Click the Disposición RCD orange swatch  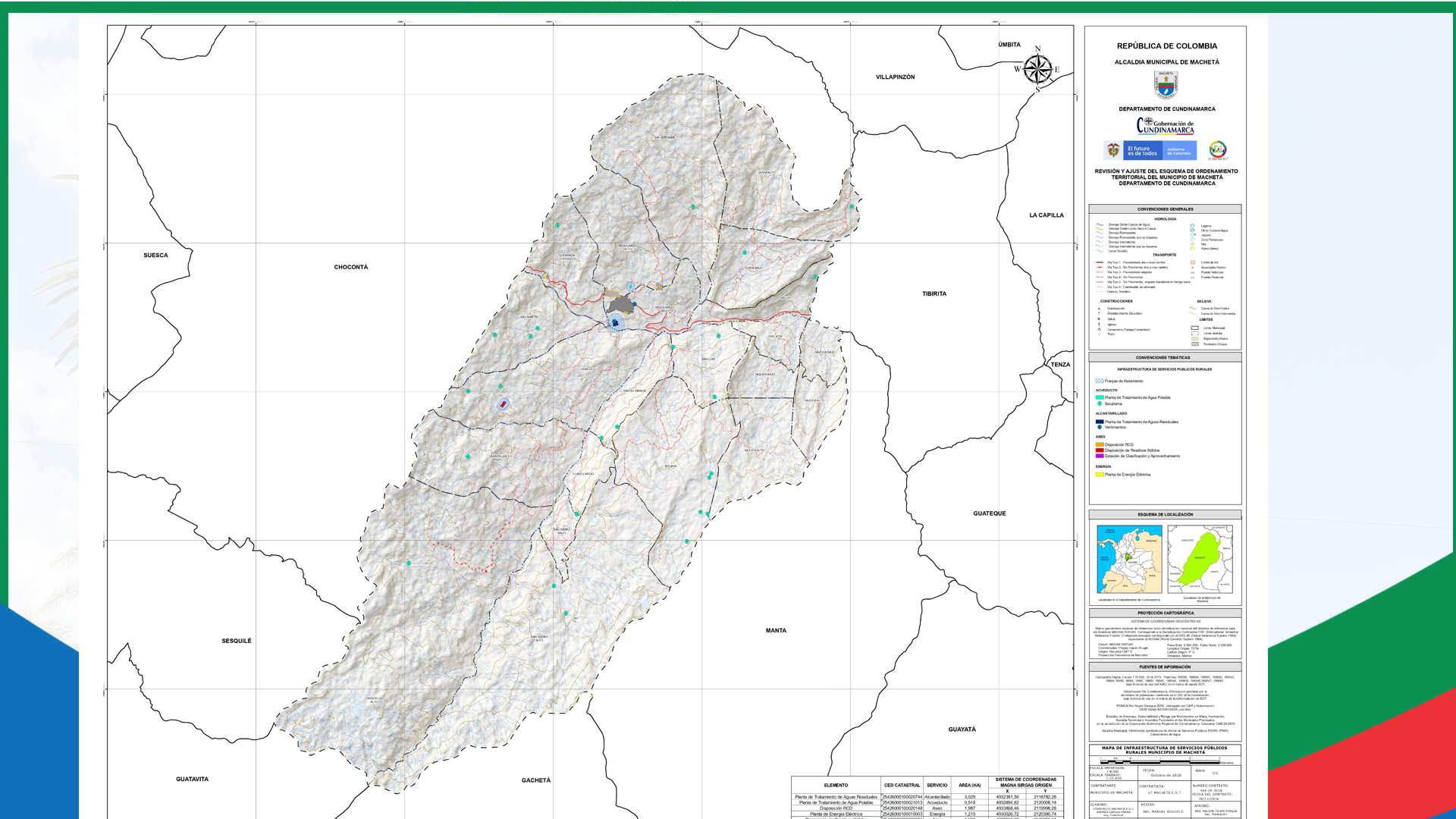tap(1100, 444)
